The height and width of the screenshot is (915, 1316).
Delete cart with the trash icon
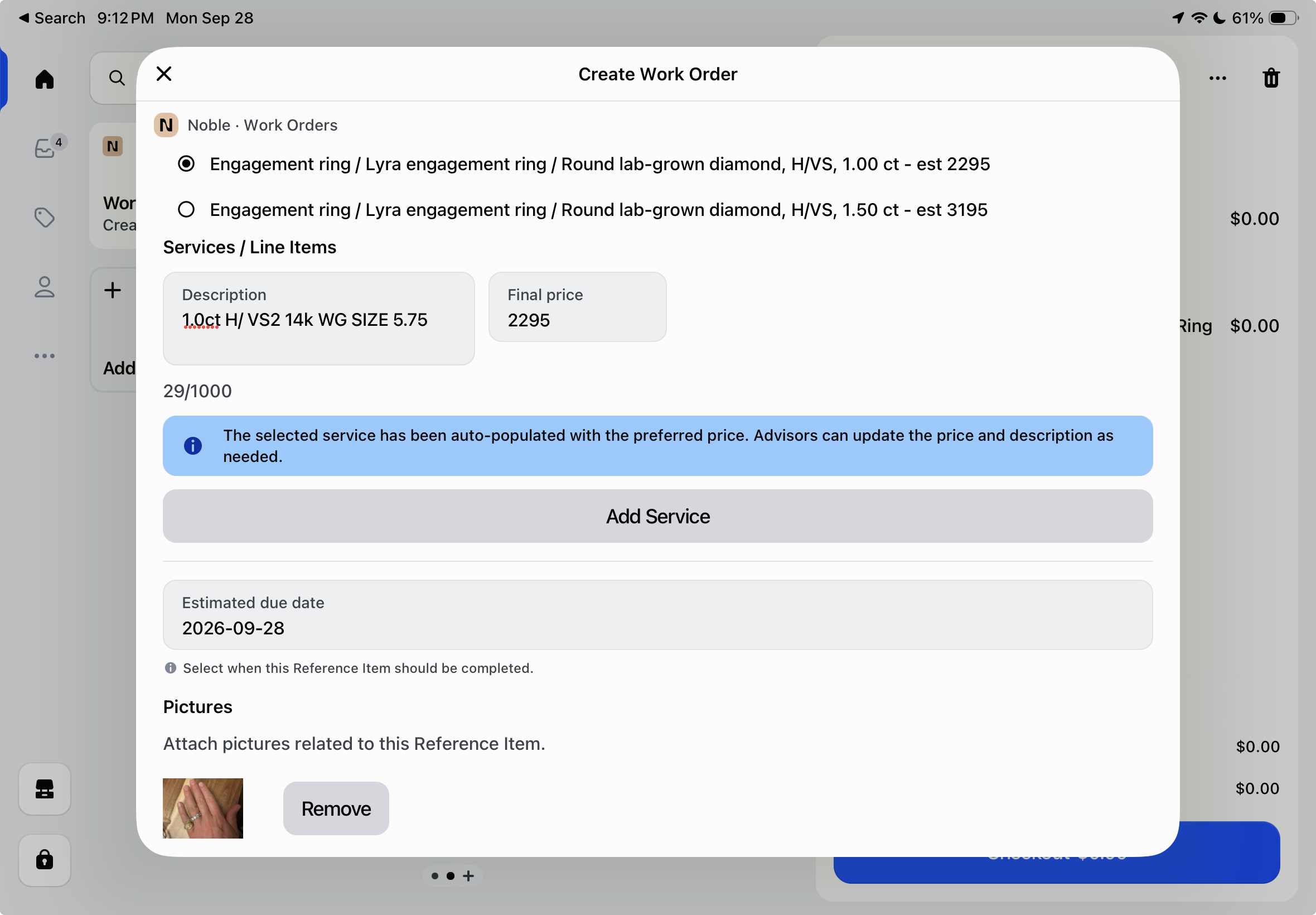click(x=1271, y=78)
